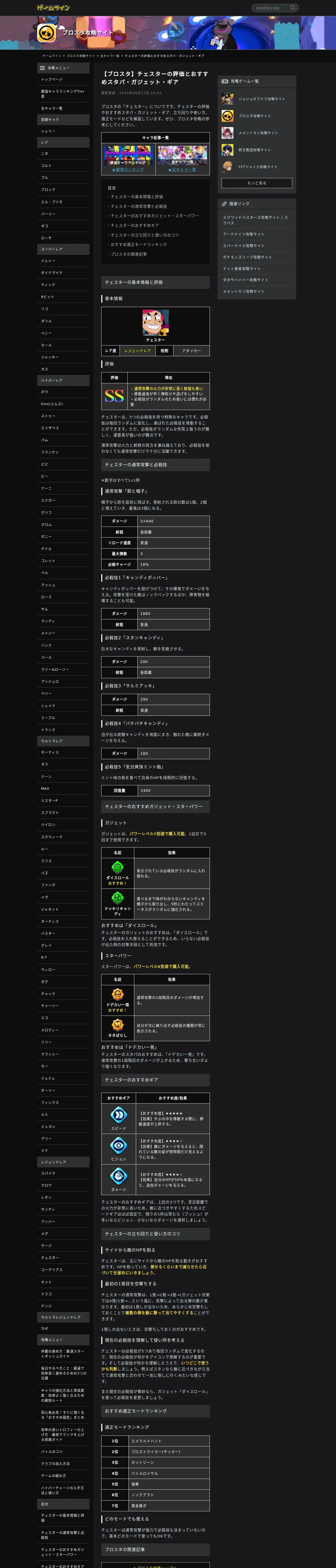This screenshot has width=336, height=1568.
Task: Open the ▶全キャラ一覧 link
Action: pyautogui.click(x=182, y=170)
